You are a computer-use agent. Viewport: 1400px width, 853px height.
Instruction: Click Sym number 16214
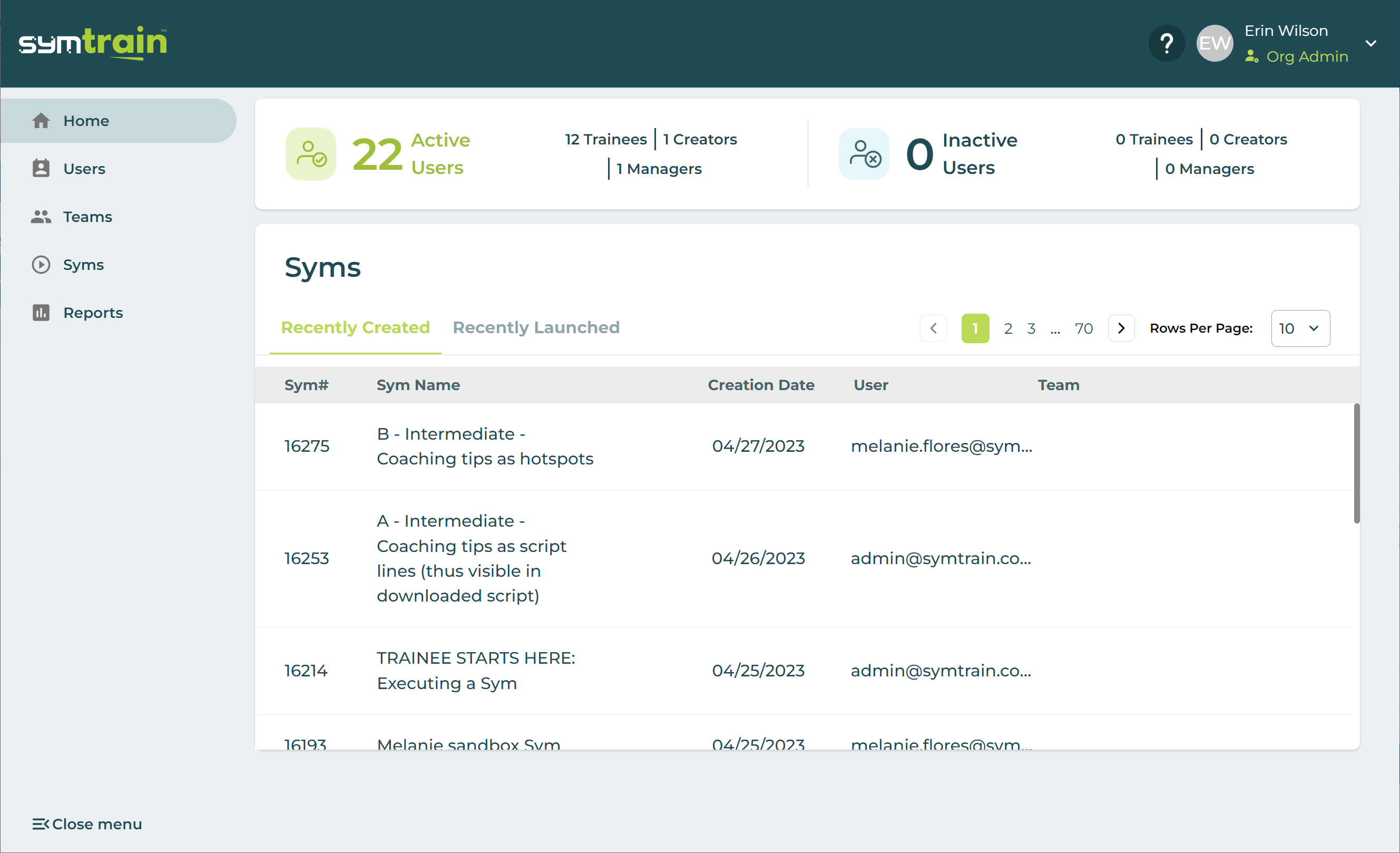[x=306, y=671]
